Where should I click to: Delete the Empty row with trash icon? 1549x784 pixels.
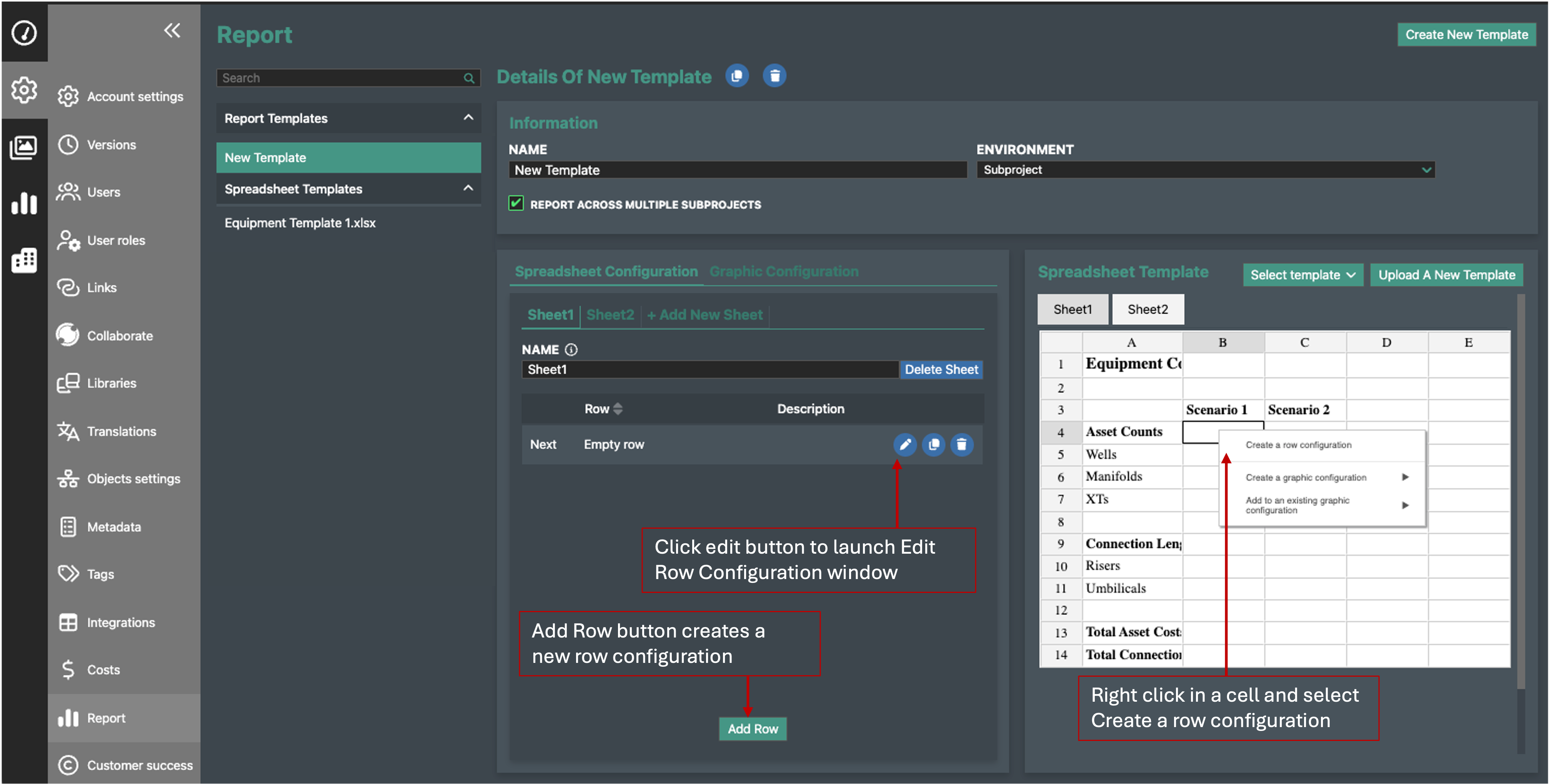coord(961,445)
